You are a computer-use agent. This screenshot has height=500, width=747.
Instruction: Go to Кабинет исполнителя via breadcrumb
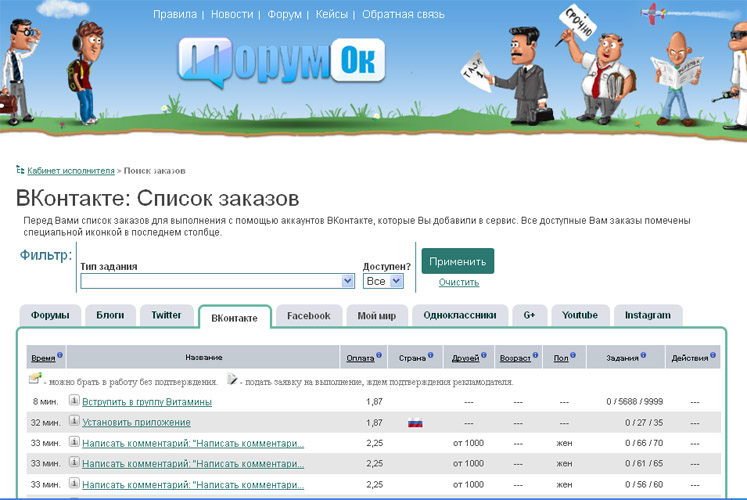[x=71, y=170]
